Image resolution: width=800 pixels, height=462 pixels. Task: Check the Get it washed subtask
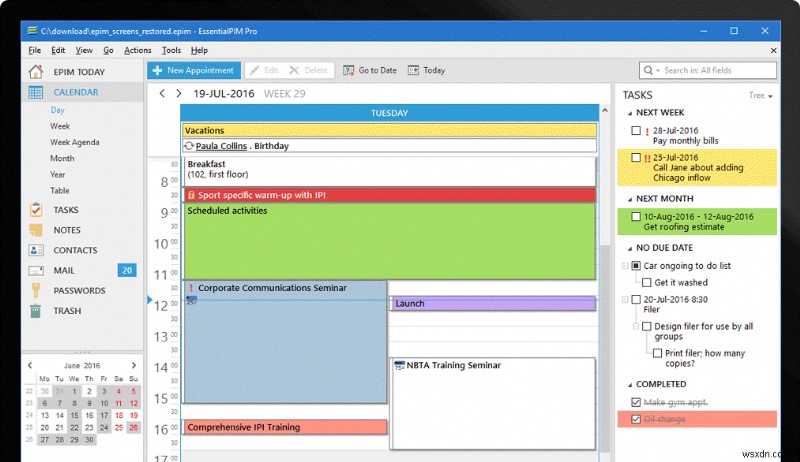click(x=646, y=283)
